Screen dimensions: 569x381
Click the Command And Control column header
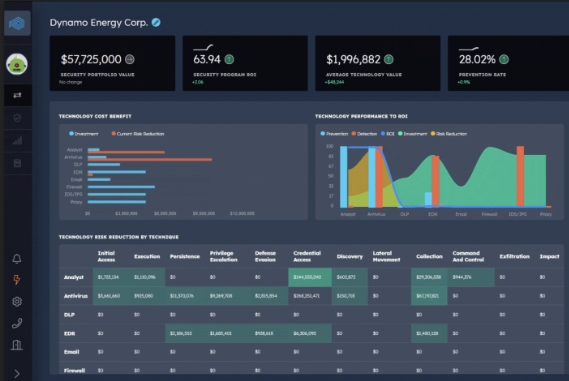(x=468, y=256)
